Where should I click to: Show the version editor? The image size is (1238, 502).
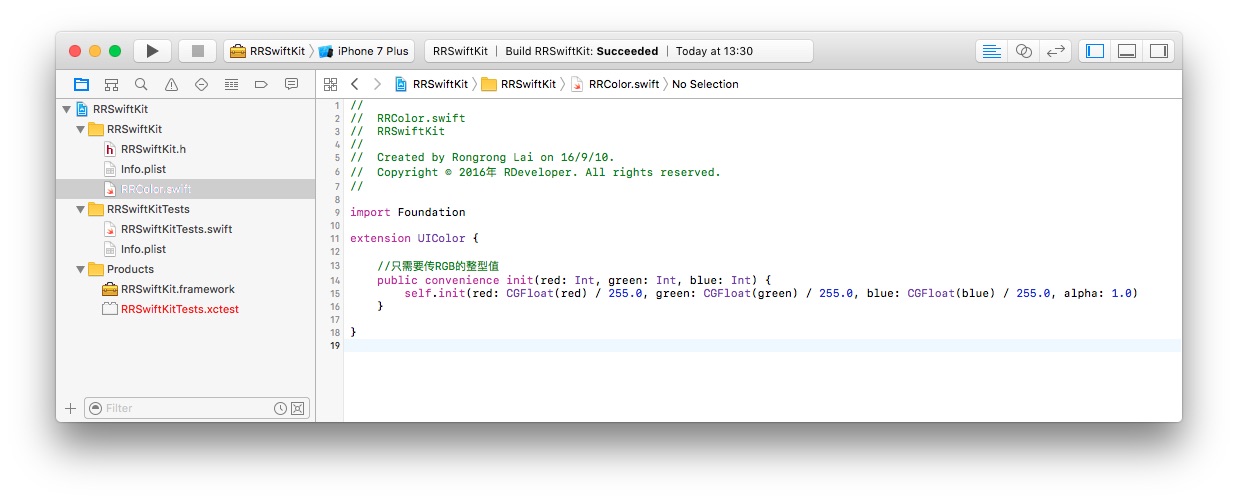[x=1055, y=51]
